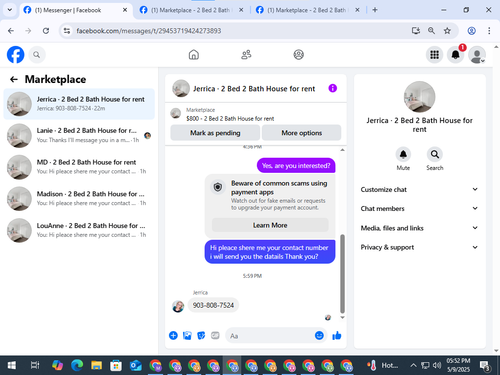This screenshot has width=500, height=375.
Task: Switch to the third Marketplace browser tab
Action: point(307,10)
